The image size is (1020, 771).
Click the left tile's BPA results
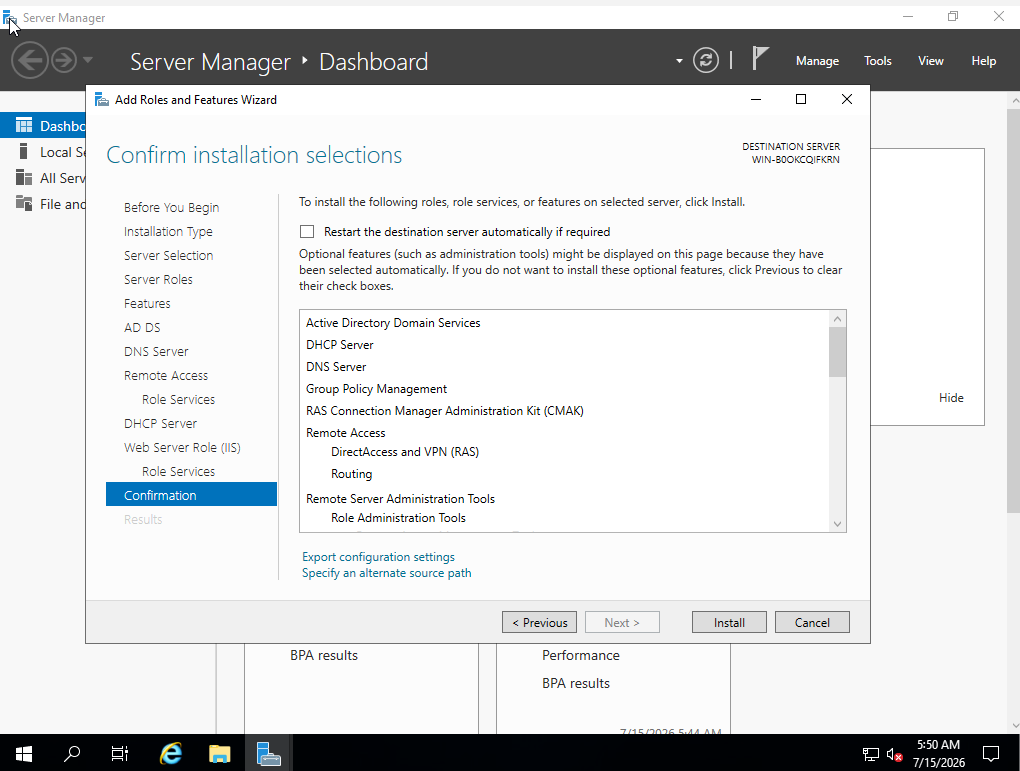(x=323, y=655)
